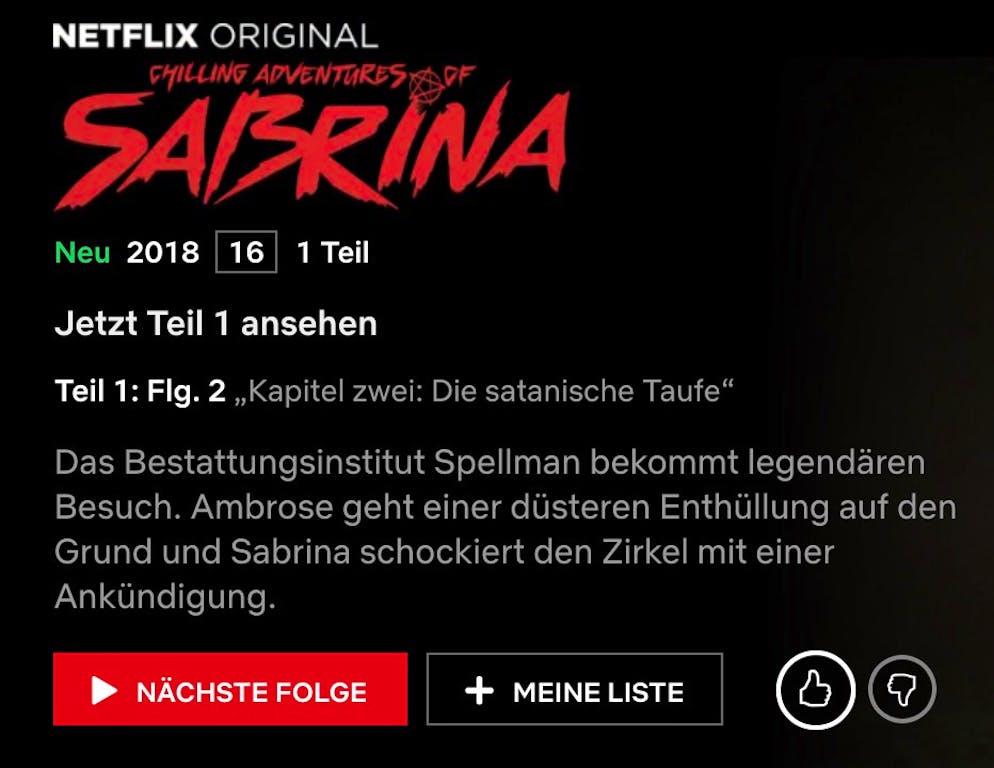Click the 2018 release year

click(163, 252)
